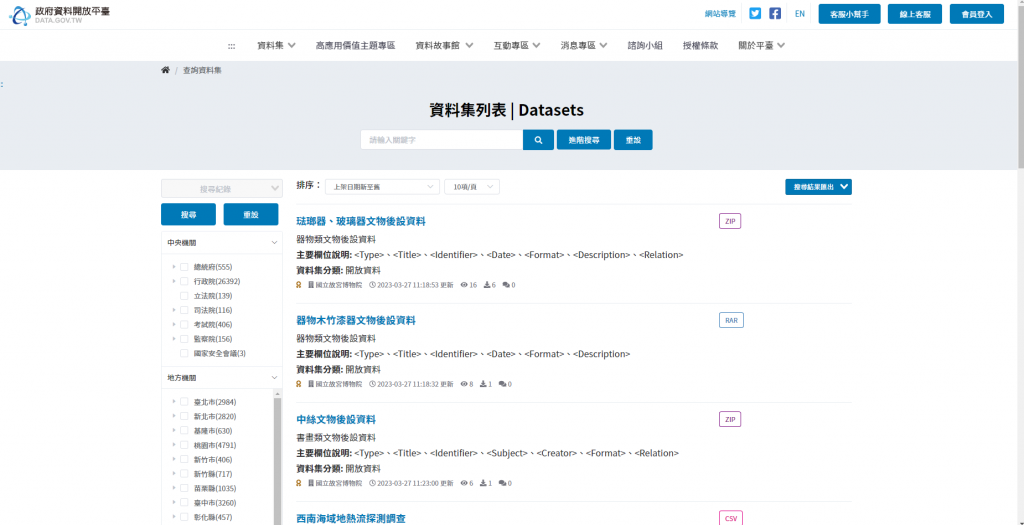Click the view count eye icon showing 8

tap(464, 384)
